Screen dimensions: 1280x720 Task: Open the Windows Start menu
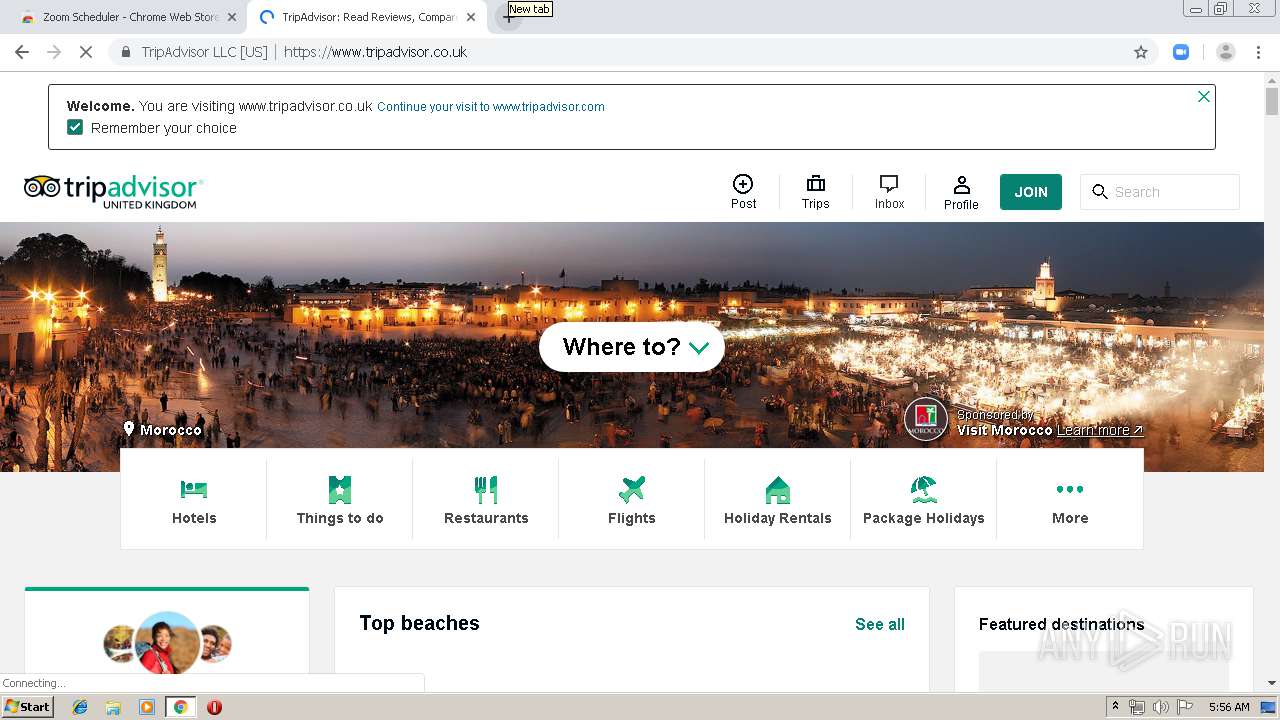coord(28,707)
